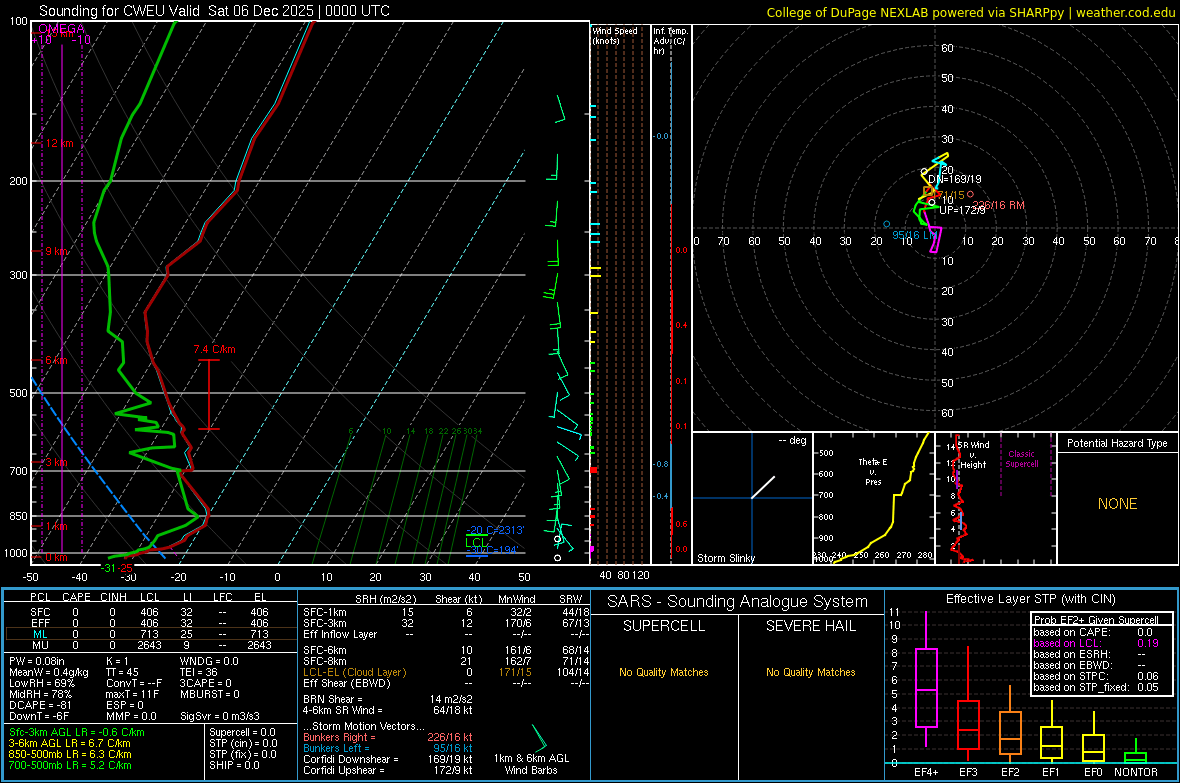Click the magenta based on LCL line
The image size is (1180, 783).
[1096, 643]
